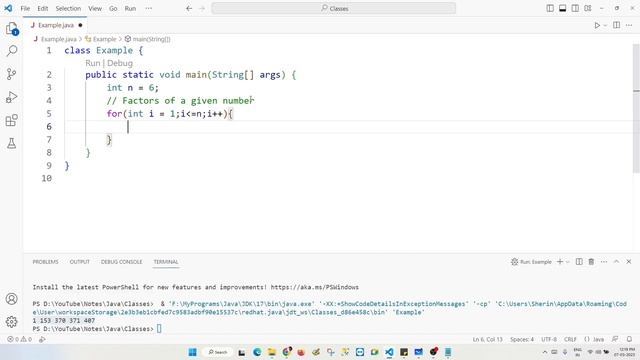
Task: Open editor More Actions ellipsis
Action: pos(629,25)
